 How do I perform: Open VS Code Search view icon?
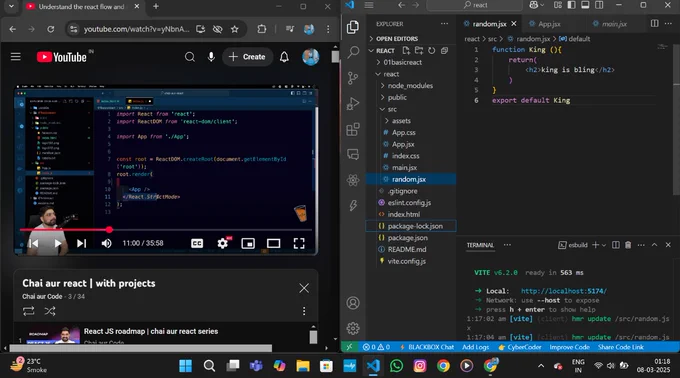click(353, 52)
